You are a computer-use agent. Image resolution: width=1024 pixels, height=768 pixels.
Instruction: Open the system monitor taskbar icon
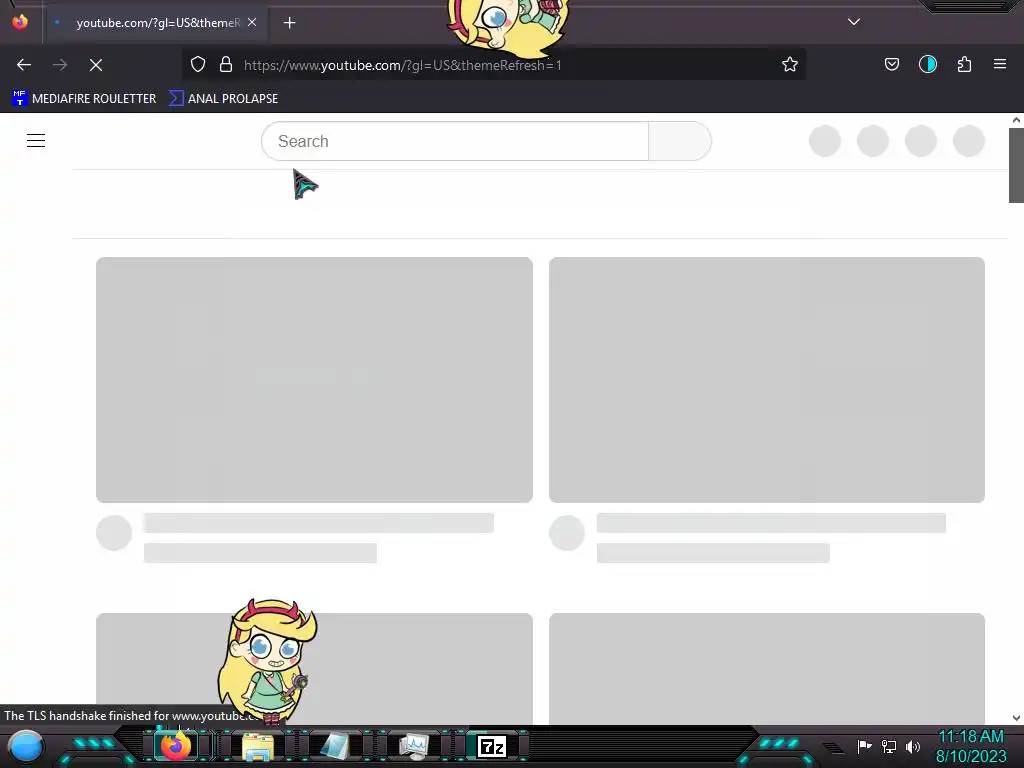pyautogui.click(x=414, y=746)
